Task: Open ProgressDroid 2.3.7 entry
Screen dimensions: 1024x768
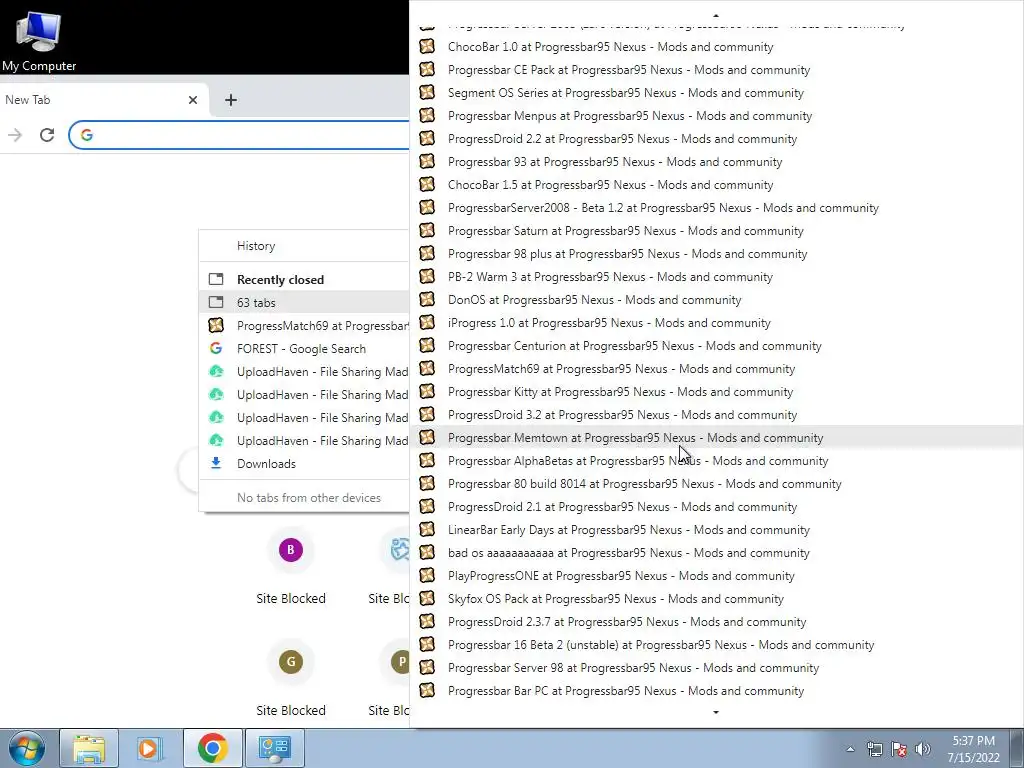Action: tap(716, 622)
